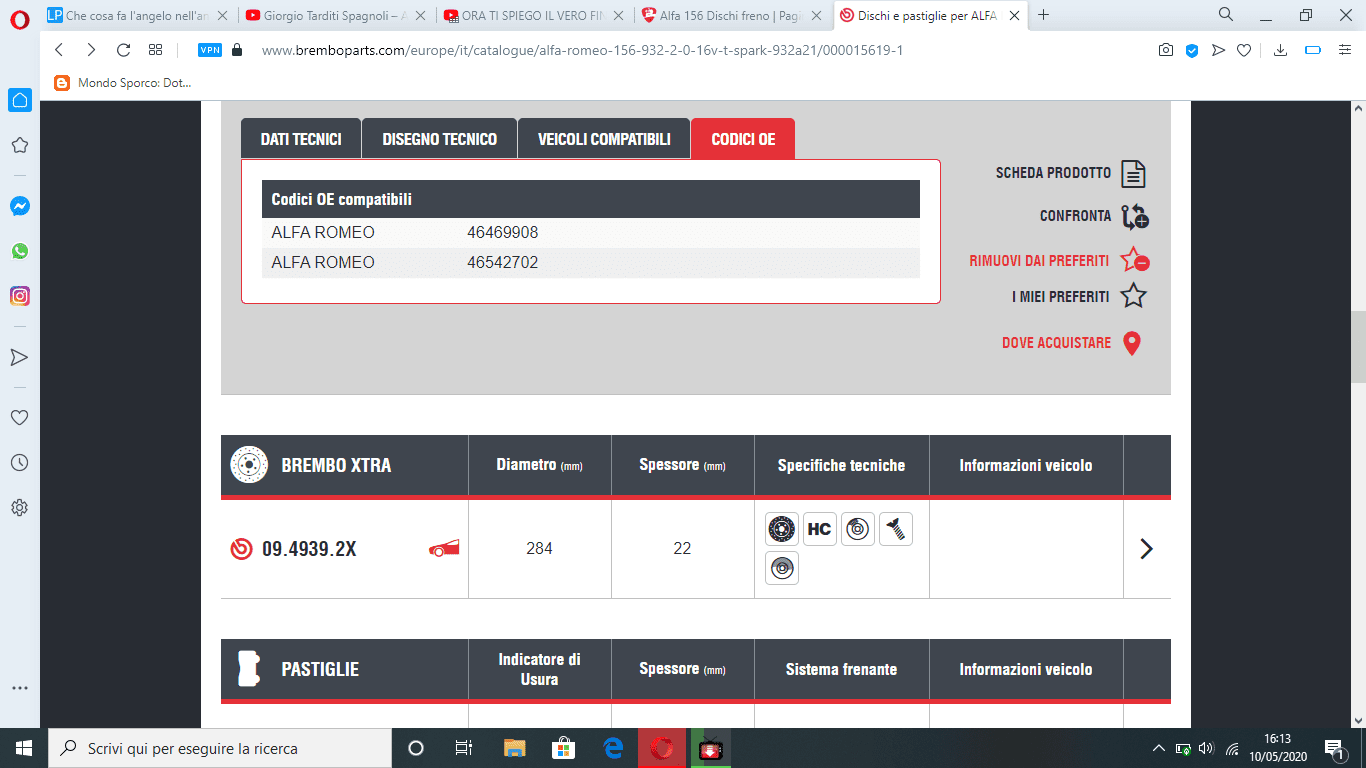
Task: Open Messenger in the sidebar
Action: pos(19,206)
